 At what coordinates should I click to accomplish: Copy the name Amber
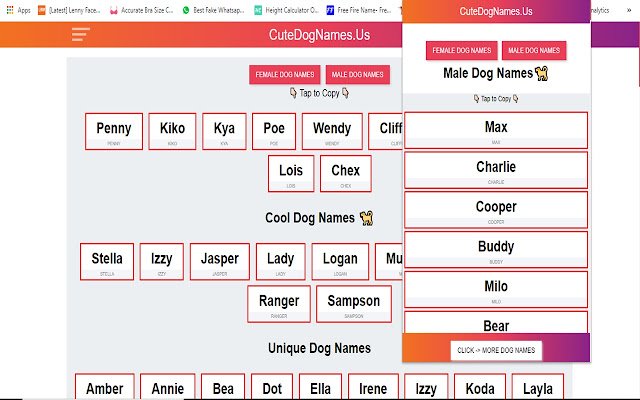tap(105, 387)
